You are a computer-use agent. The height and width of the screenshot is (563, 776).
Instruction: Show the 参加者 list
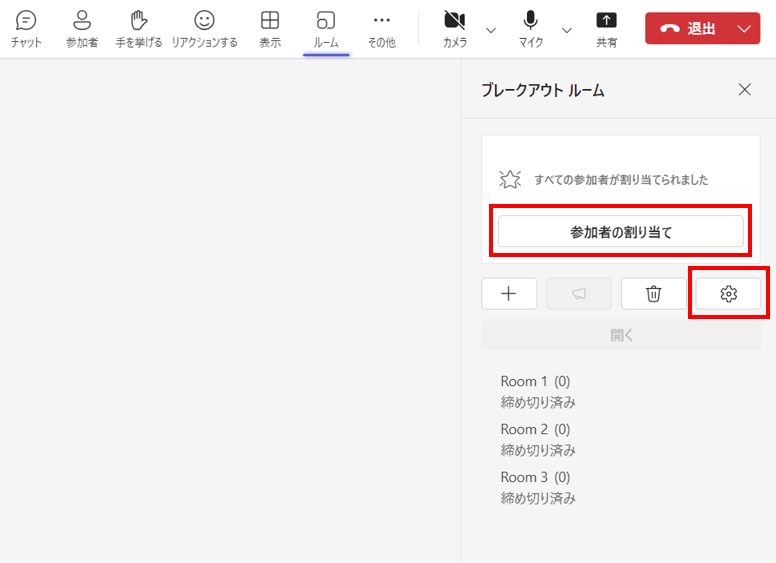[x=82, y=30]
